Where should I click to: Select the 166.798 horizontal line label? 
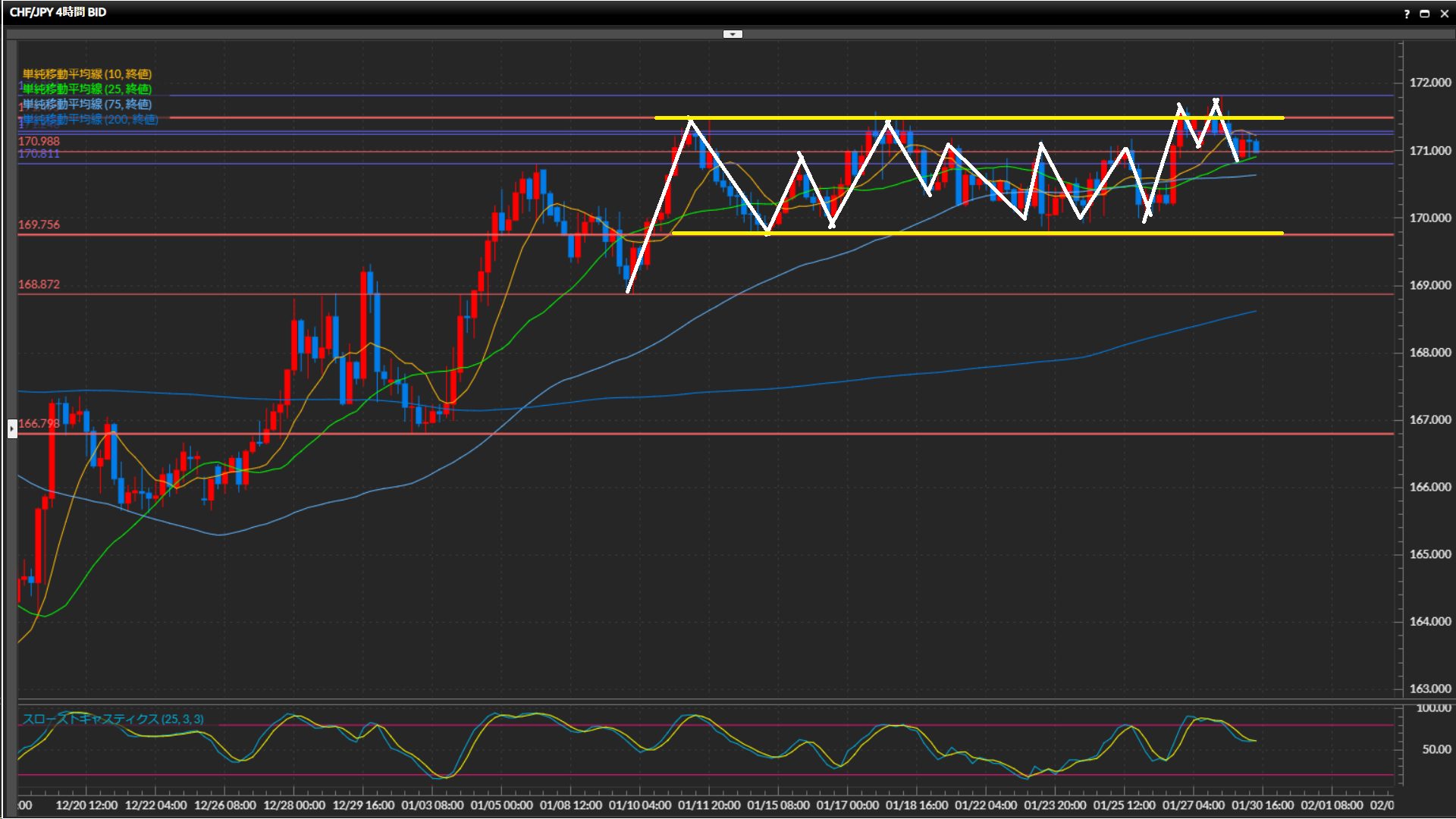[39, 423]
